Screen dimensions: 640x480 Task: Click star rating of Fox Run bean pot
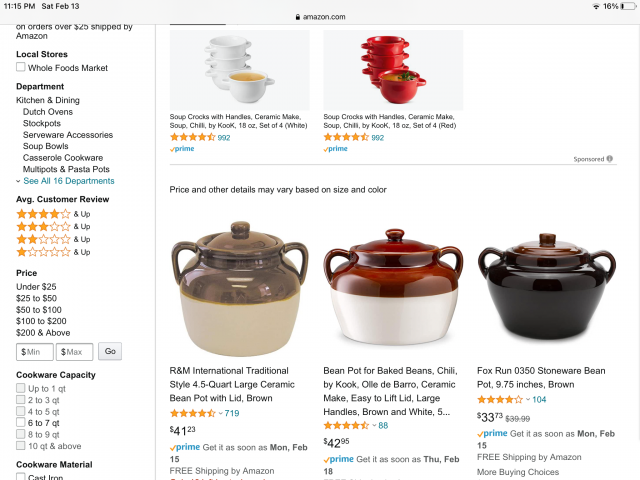[499, 399]
